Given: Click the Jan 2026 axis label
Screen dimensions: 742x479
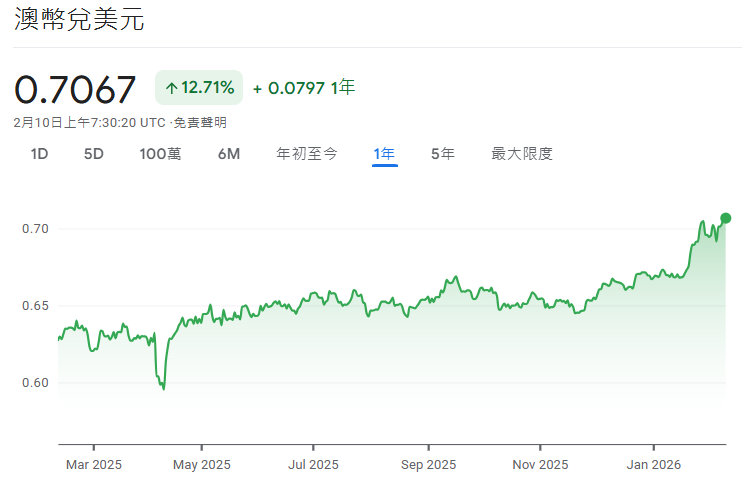Looking at the screenshot, I should (654, 465).
